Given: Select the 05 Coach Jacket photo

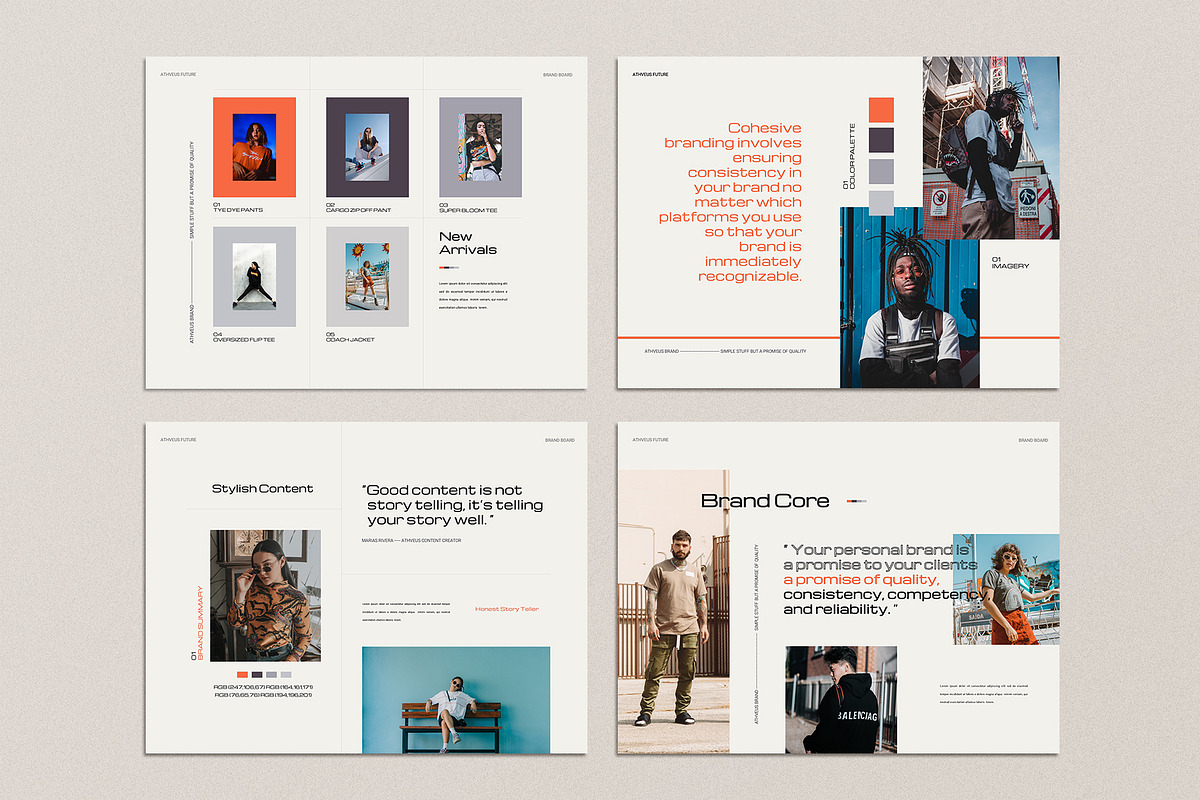Looking at the screenshot, I should pyautogui.click(x=367, y=276).
